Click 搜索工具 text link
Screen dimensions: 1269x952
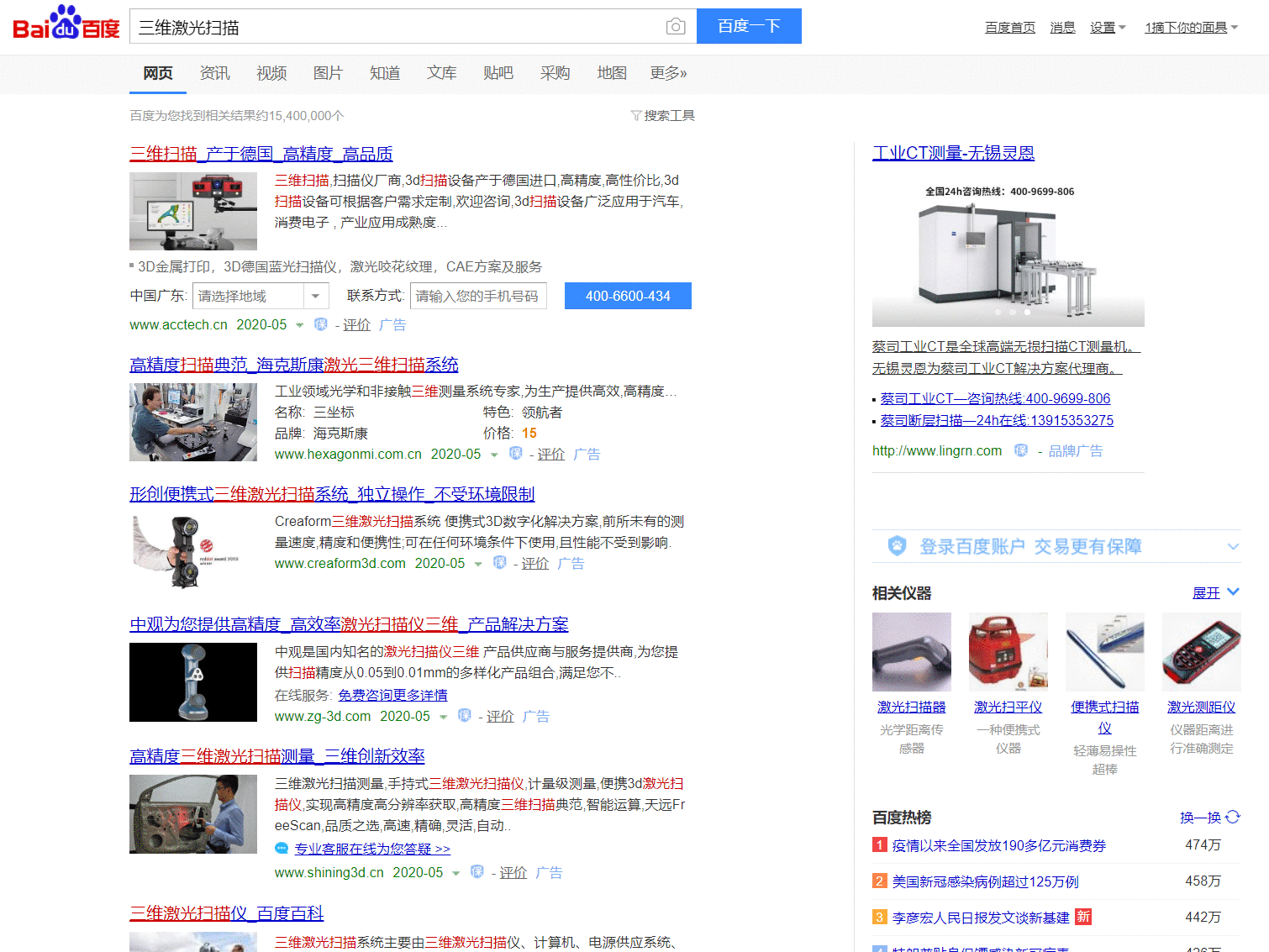[x=669, y=116]
